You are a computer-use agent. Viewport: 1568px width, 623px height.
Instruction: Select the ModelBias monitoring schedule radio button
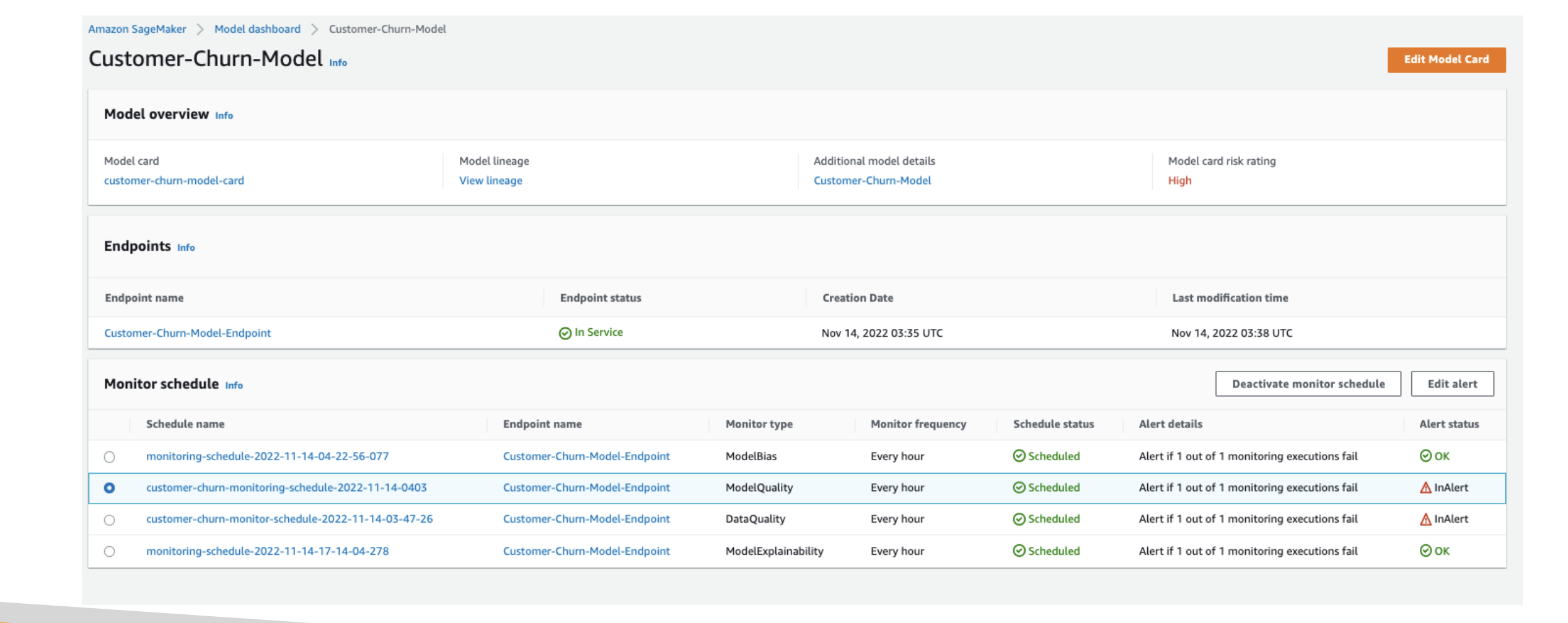pos(110,457)
